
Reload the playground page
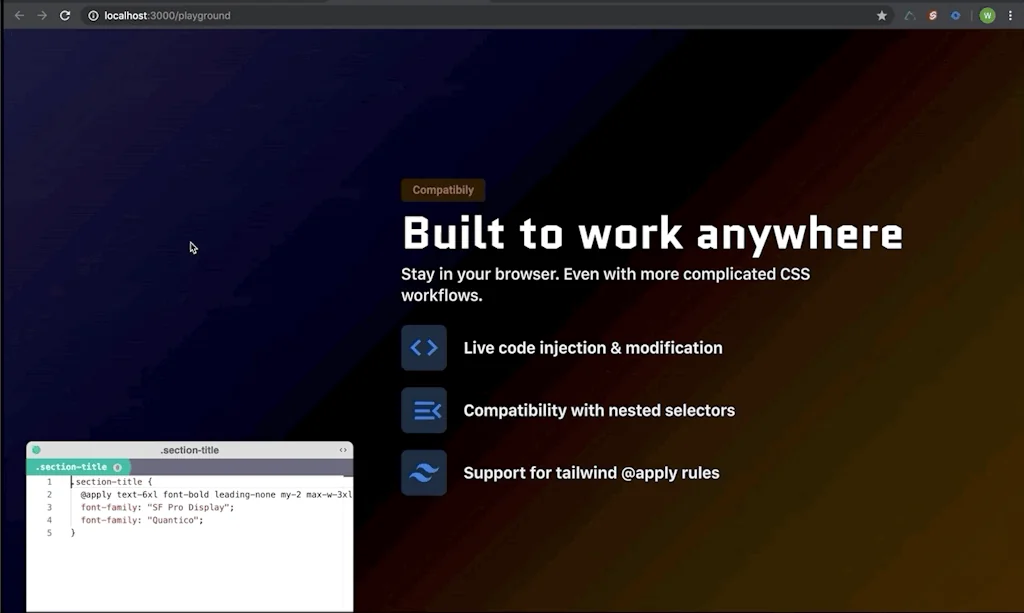[x=63, y=15]
